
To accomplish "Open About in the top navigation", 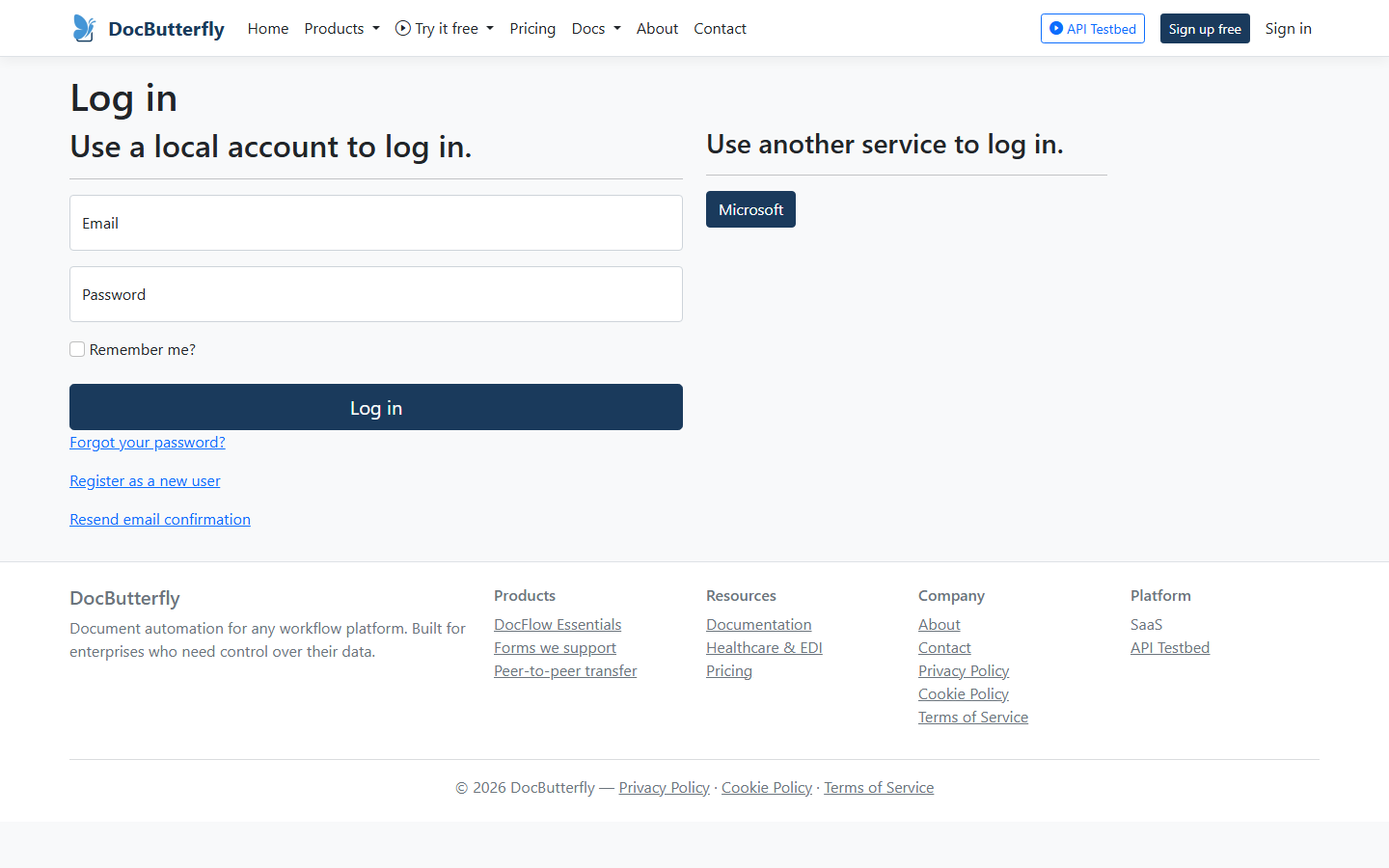I will [x=657, y=29].
